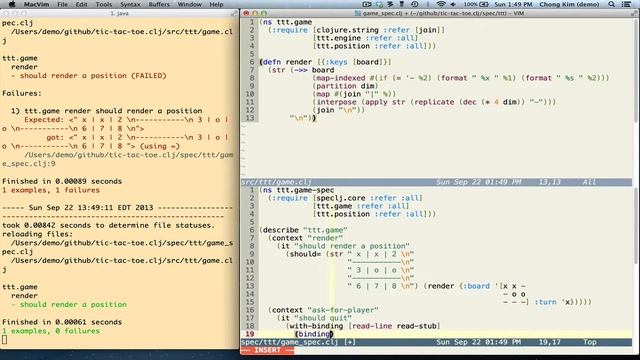Click the Sun 1:49 PM clock
This screenshot has width=640, height=360.
pos(513,4)
